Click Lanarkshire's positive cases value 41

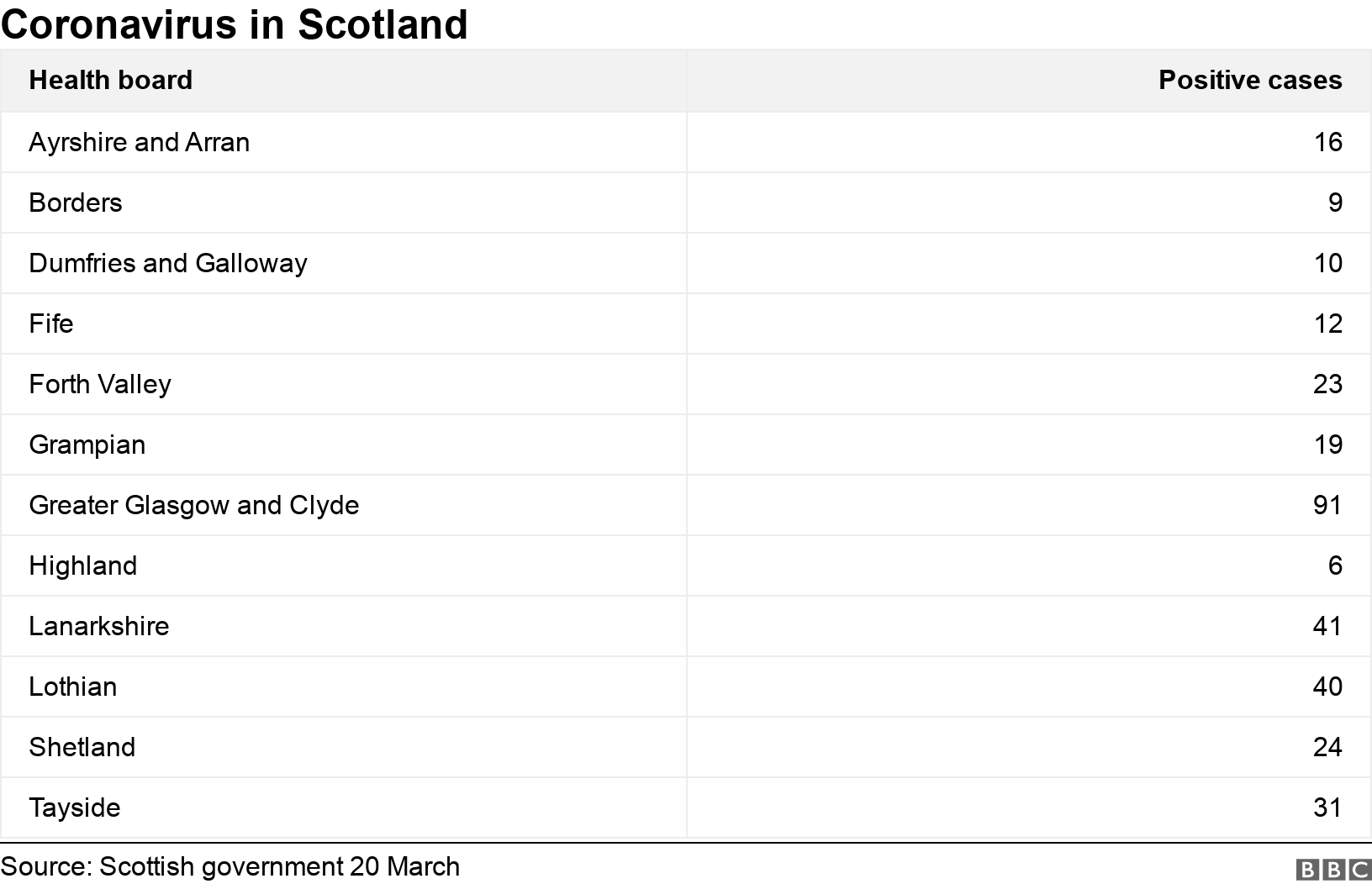point(1327,626)
